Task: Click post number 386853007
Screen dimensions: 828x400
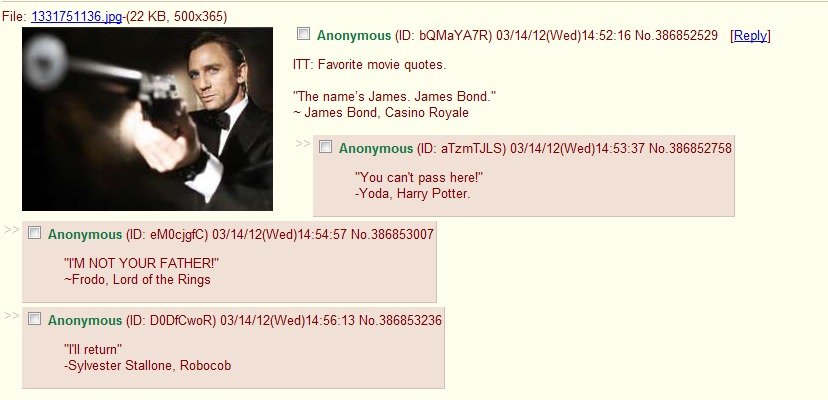Action: (401, 234)
